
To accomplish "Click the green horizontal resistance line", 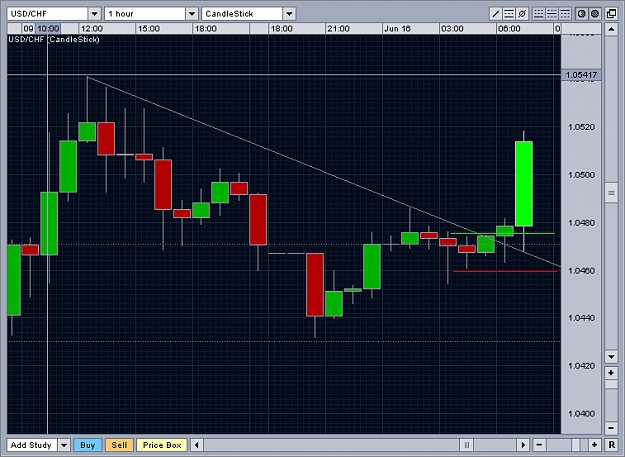I will [x=503, y=233].
